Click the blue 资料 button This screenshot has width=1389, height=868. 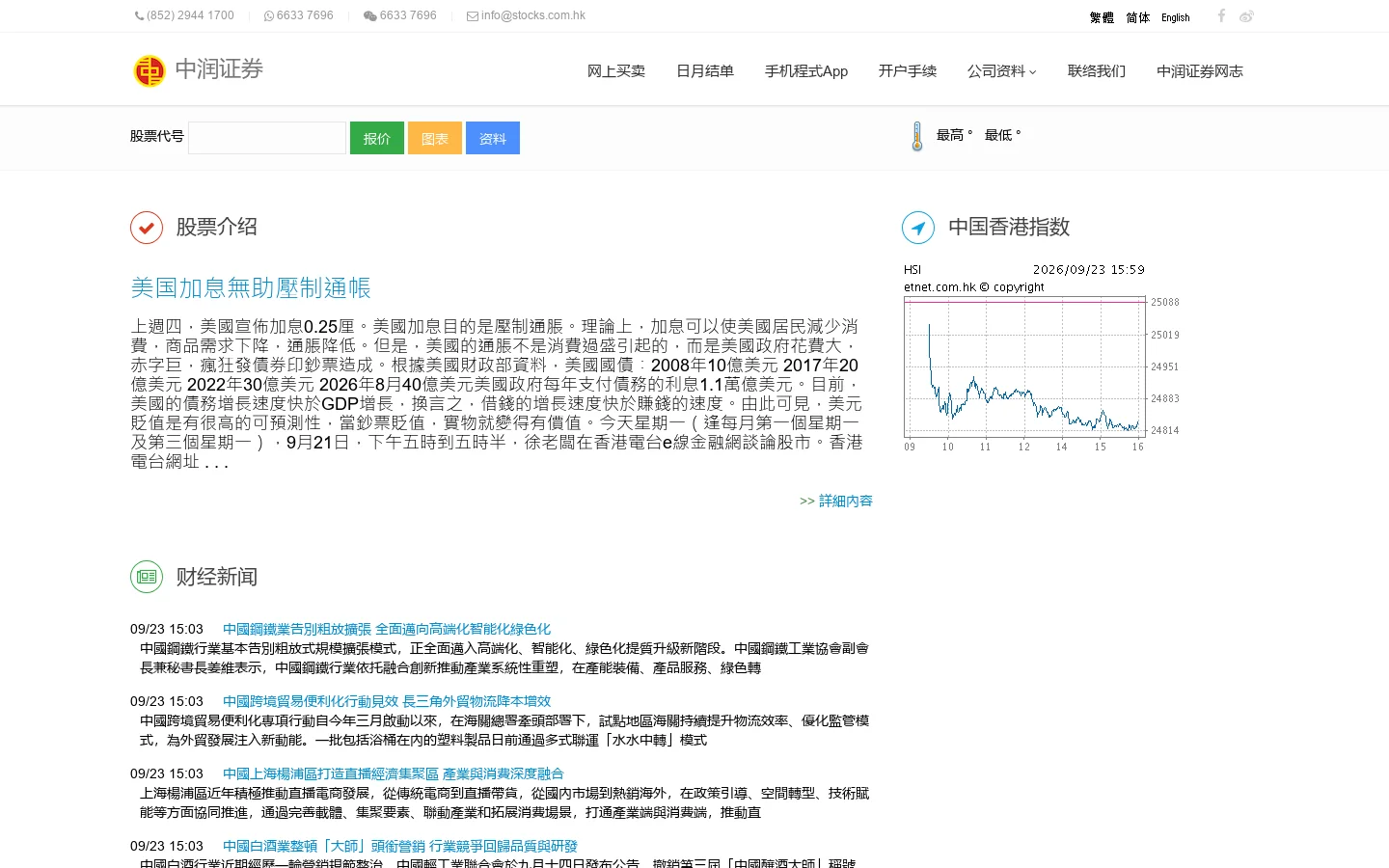click(x=493, y=138)
